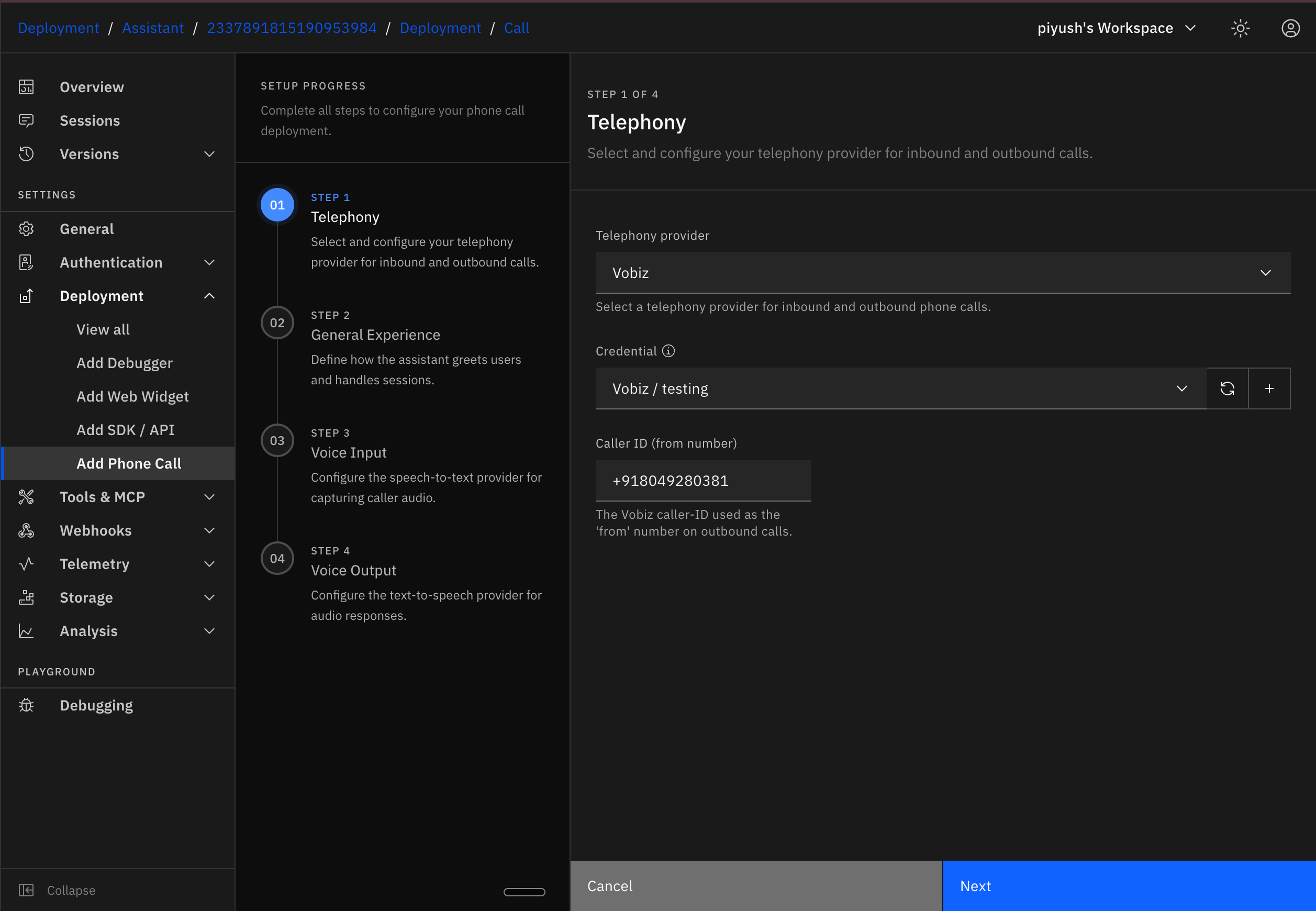Image resolution: width=1316 pixels, height=911 pixels.
Task: Click the Sessions chat icon
Action: [26, 120]
